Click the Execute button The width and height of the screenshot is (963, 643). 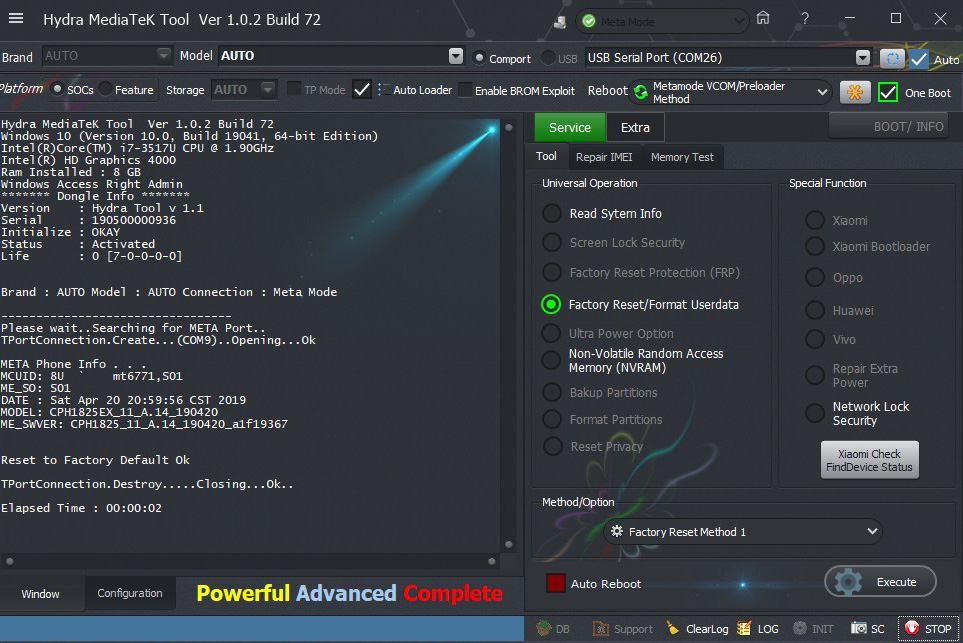[x=880, y=582]
